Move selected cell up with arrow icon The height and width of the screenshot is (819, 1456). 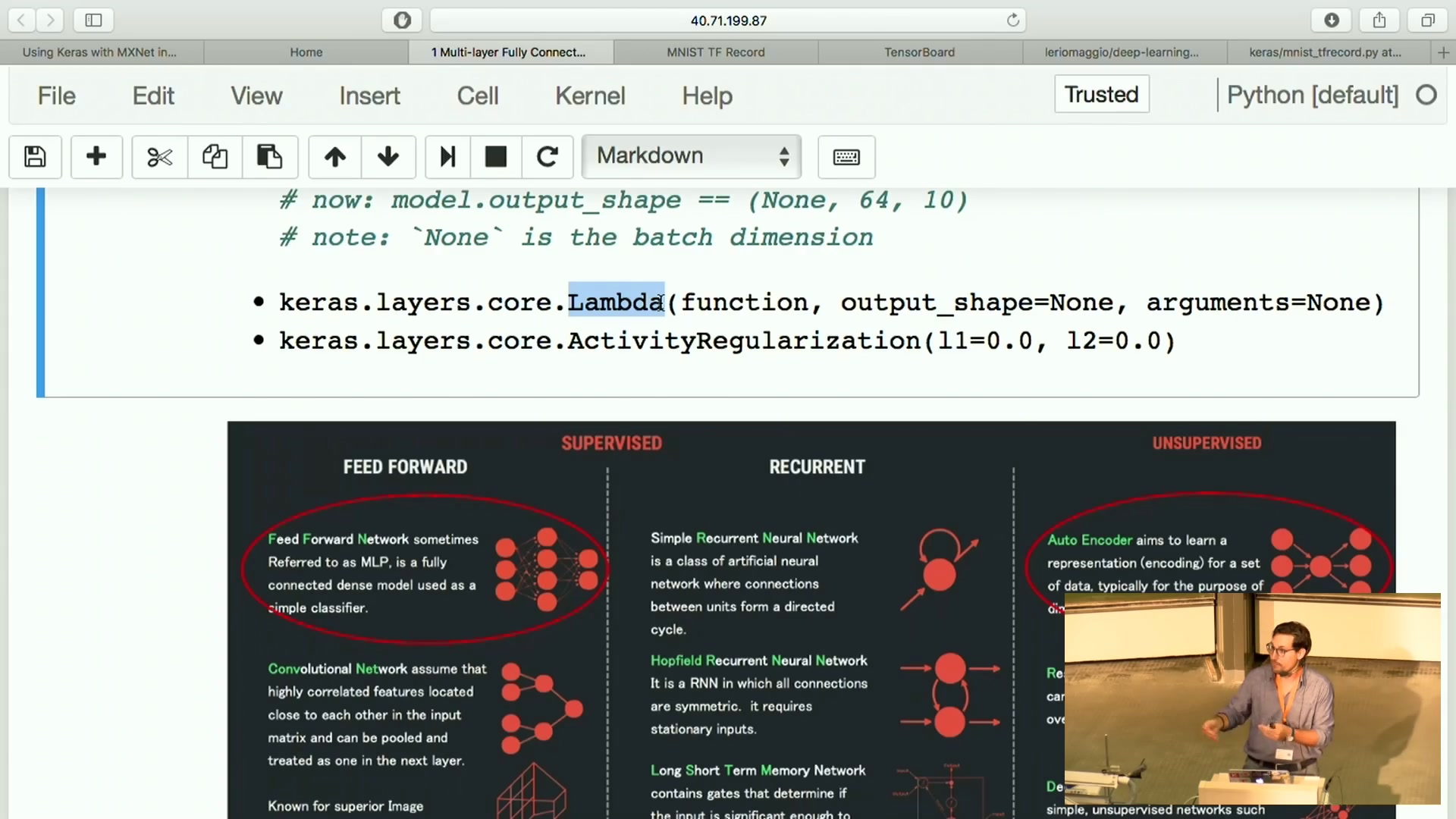(x=335, y=157)
